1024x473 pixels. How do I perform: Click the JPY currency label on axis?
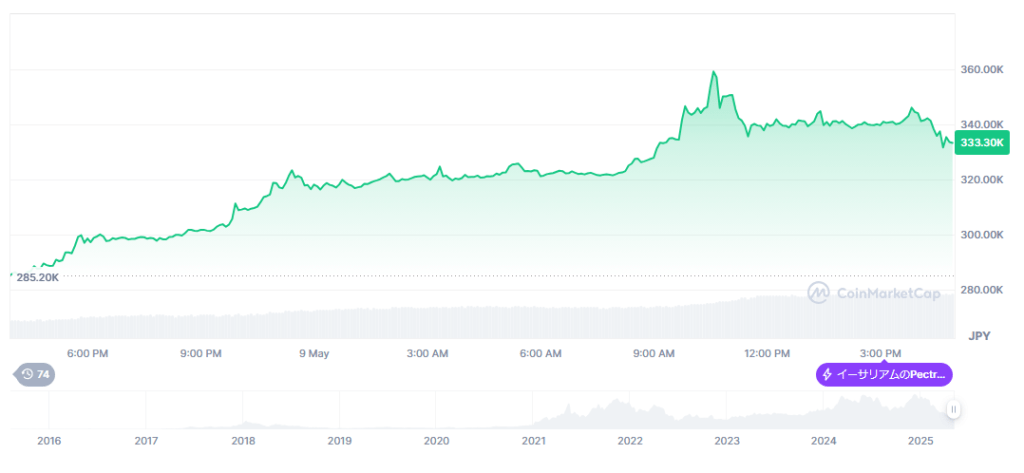[978, 336]
